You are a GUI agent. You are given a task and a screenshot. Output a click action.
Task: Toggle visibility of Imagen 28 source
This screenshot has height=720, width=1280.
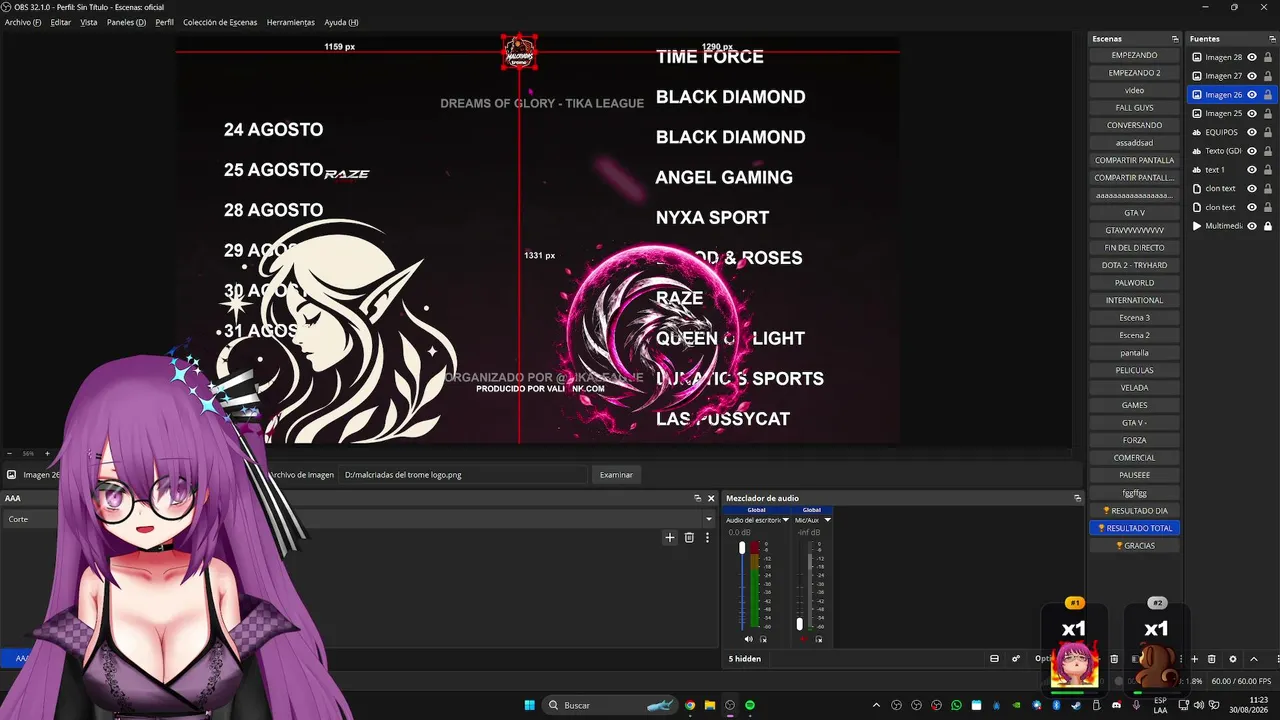coord(1252,57)
